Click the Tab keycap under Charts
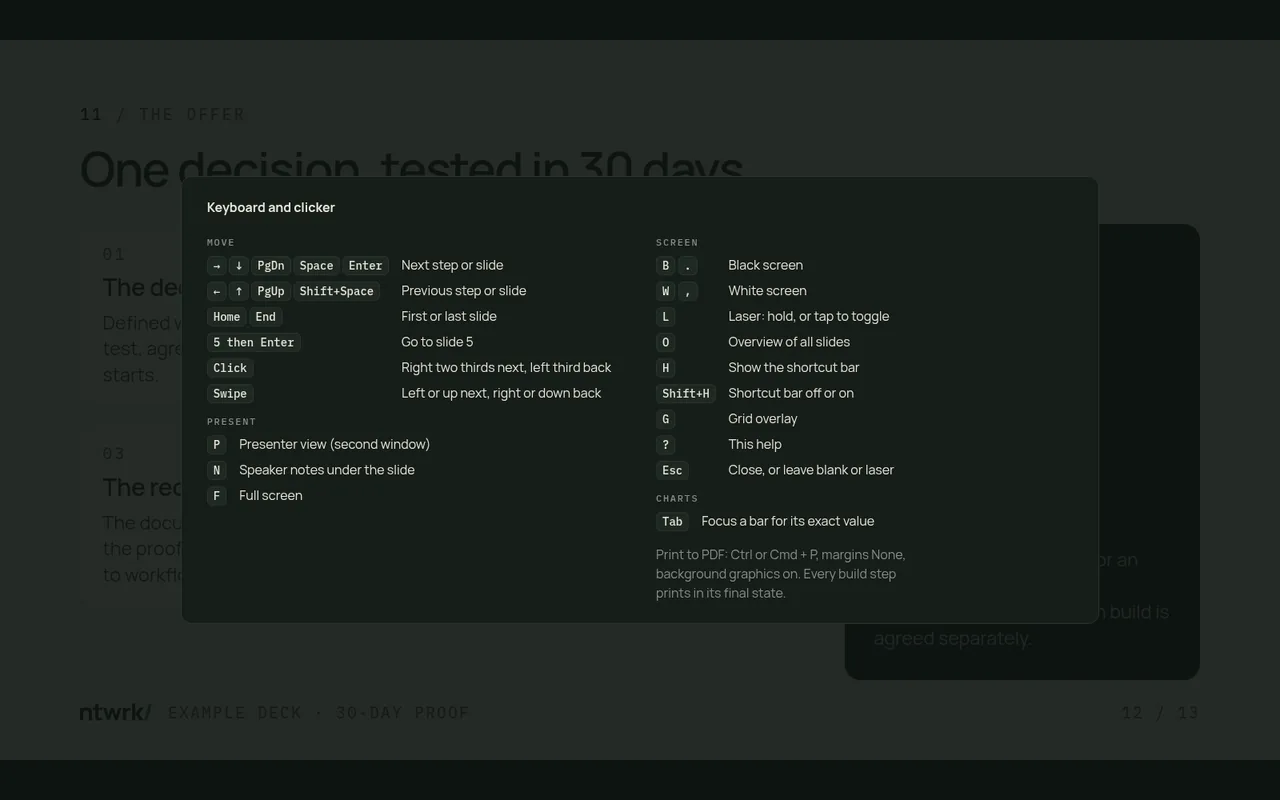 672,522
